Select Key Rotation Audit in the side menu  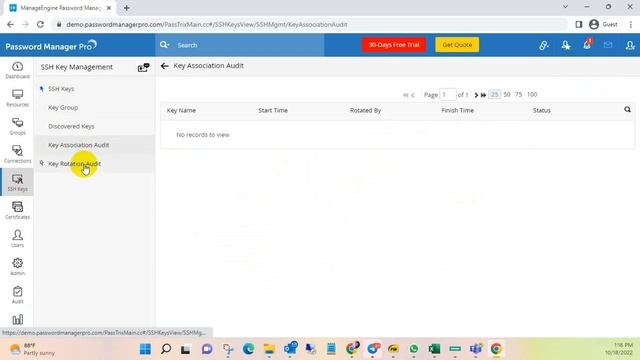click(74, 164)
